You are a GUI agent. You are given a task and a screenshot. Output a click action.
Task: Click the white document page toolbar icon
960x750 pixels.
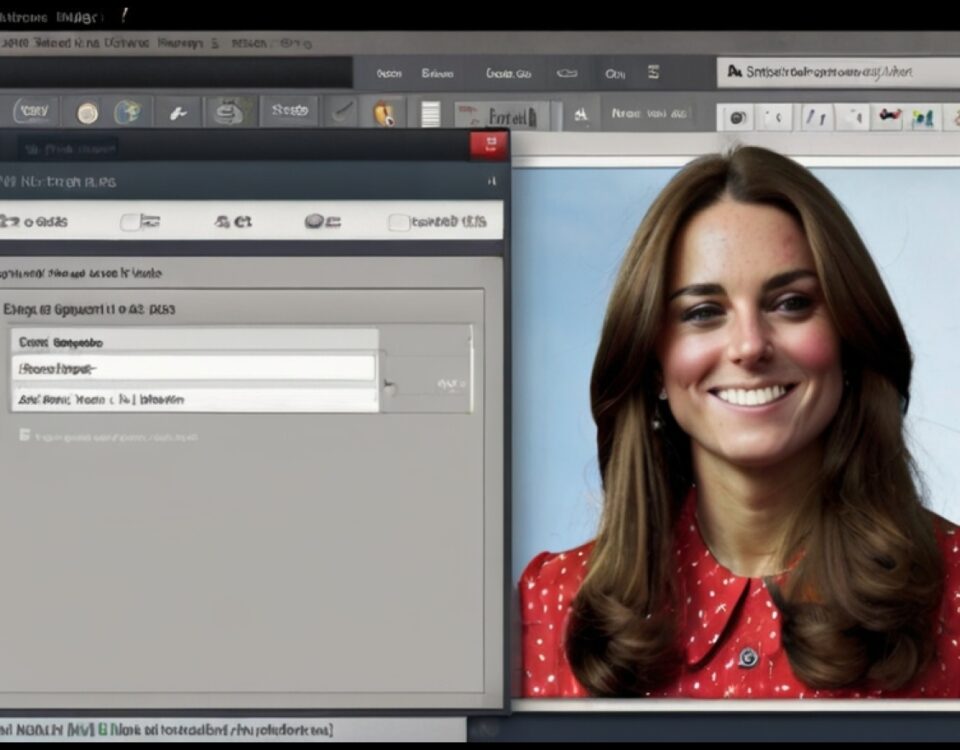[x=430, y=113]
